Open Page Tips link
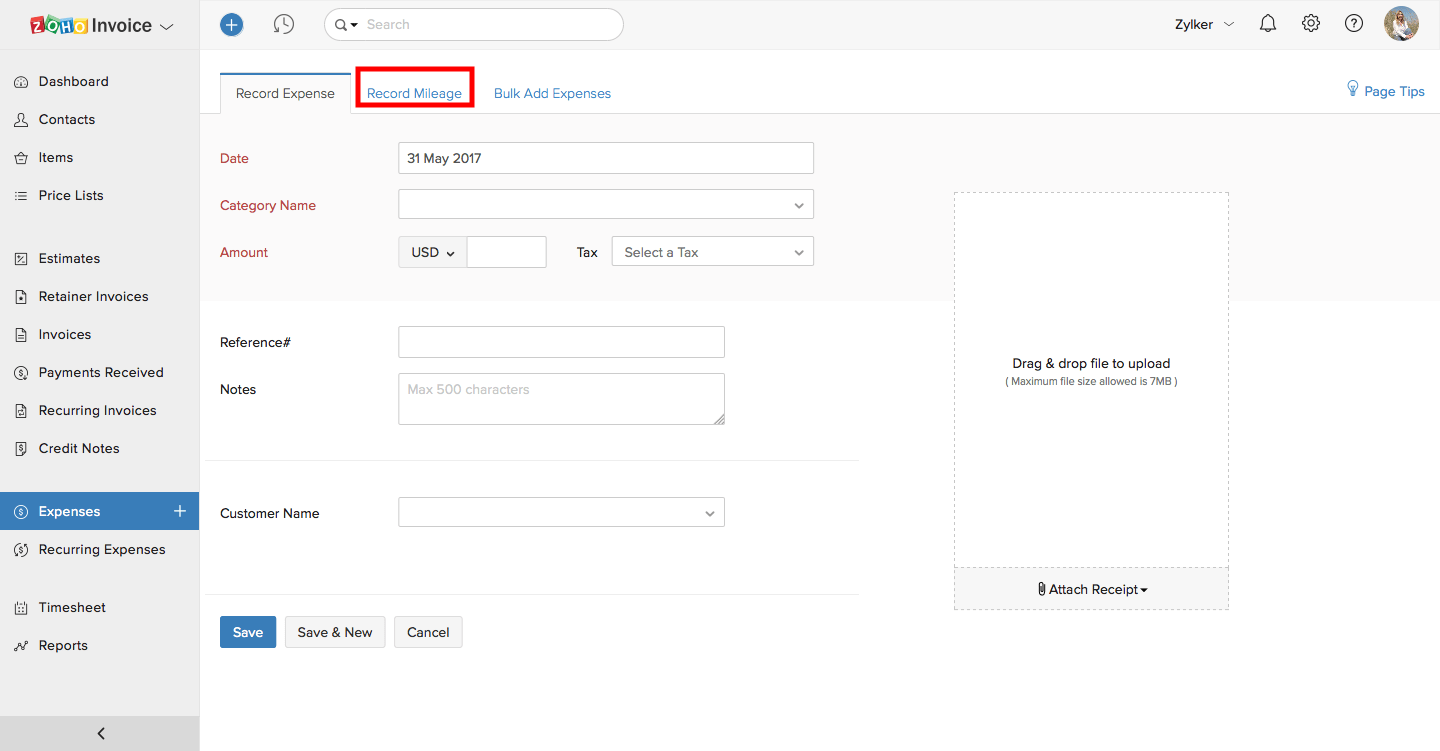 click(x=1385, y=91)
